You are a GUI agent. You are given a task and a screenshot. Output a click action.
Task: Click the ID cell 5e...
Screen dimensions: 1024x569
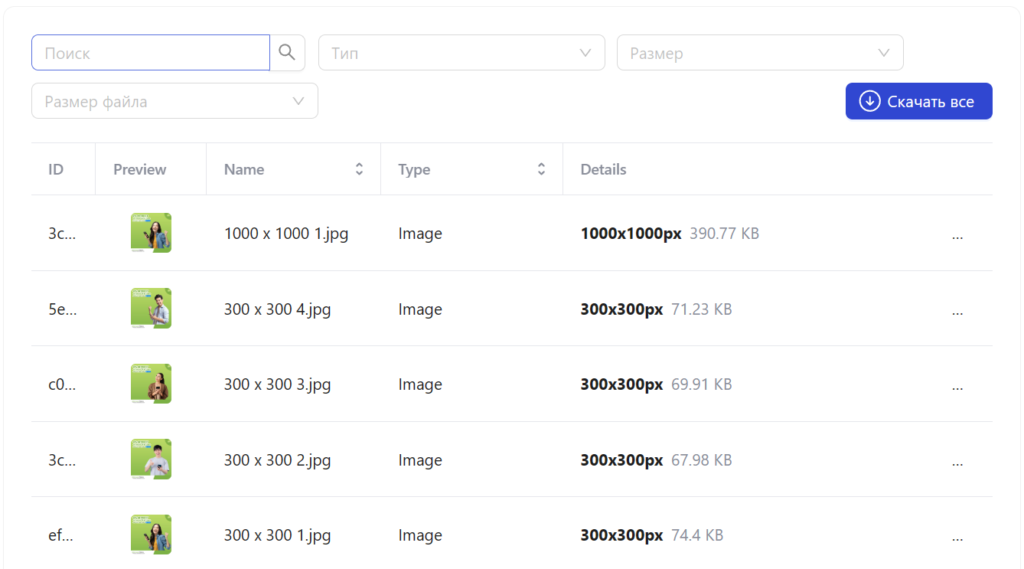tap(63, 309)
